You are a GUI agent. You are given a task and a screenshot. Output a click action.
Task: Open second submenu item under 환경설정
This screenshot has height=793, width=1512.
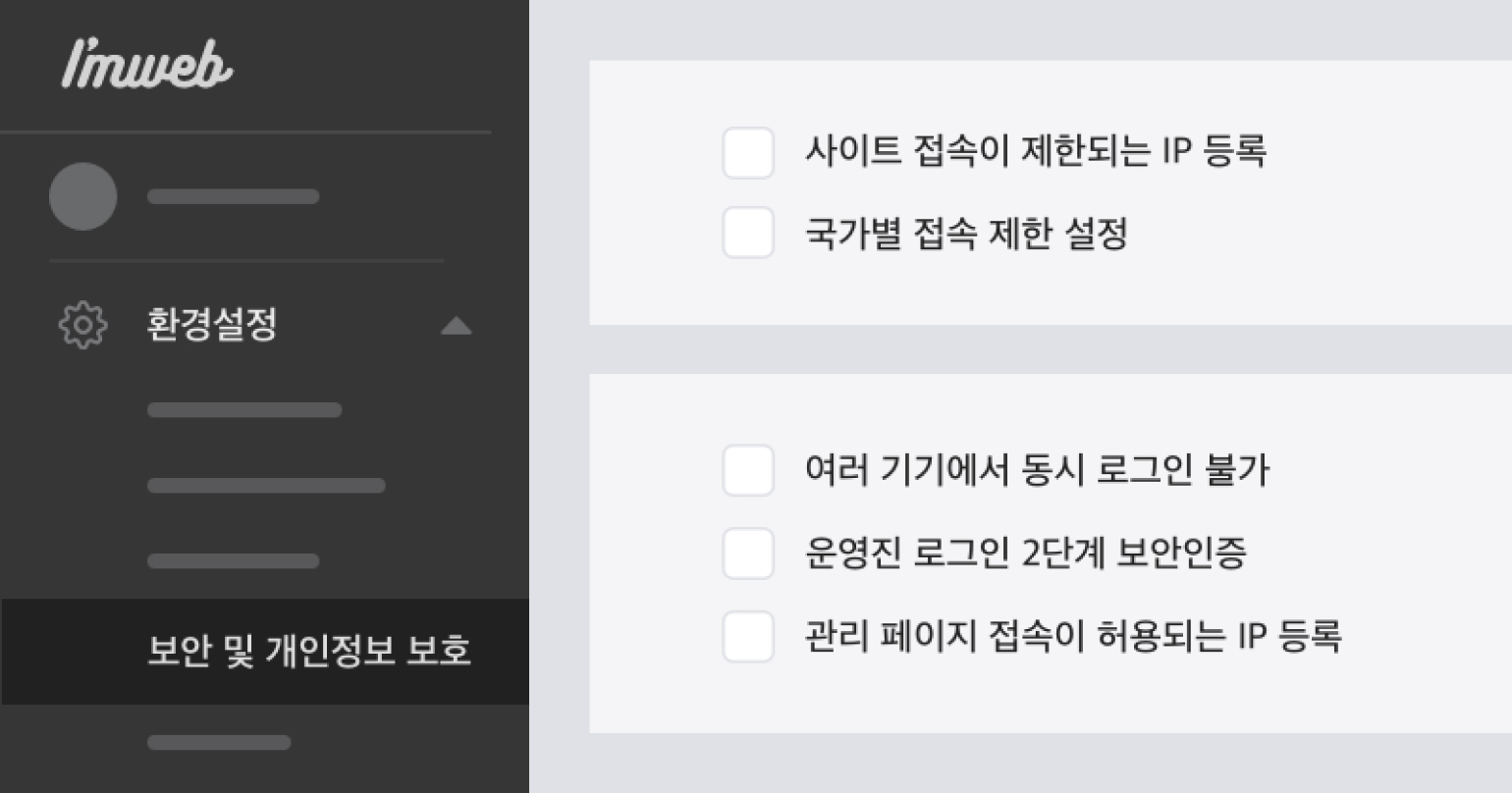click(266, 485)
